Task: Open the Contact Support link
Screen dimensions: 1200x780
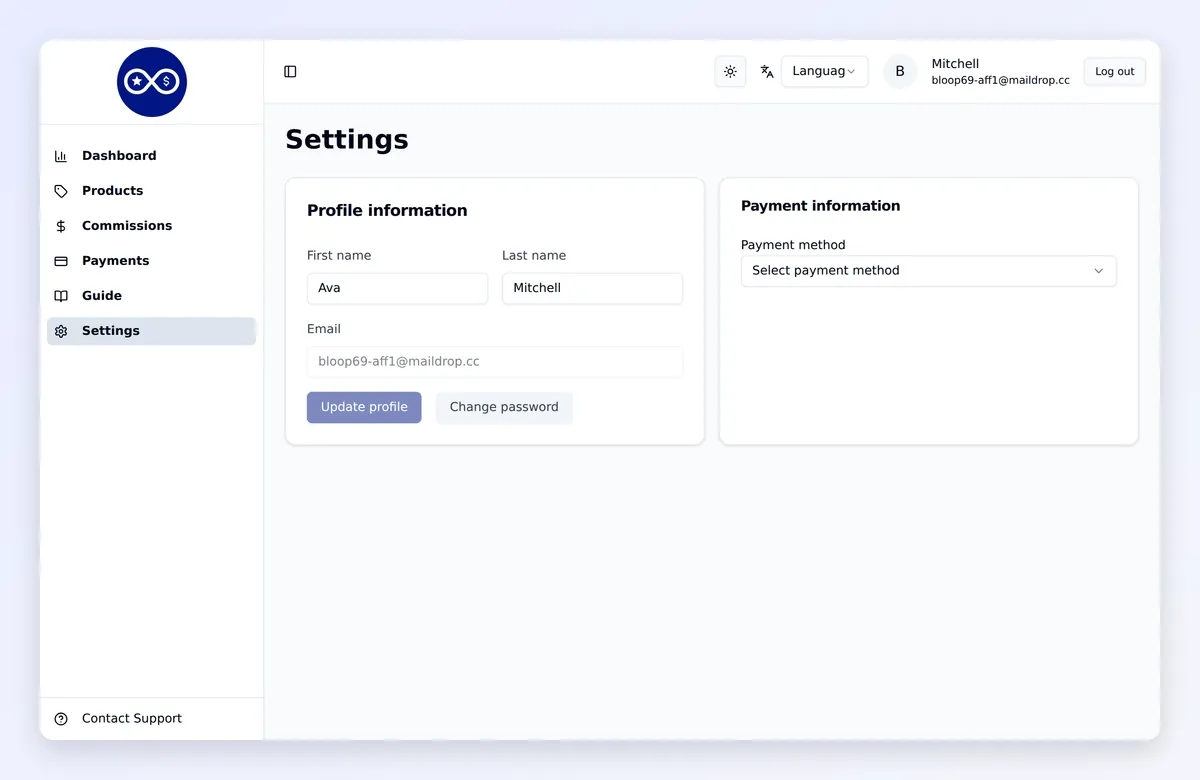Action: pyautogui.click(x=131, y=719)
